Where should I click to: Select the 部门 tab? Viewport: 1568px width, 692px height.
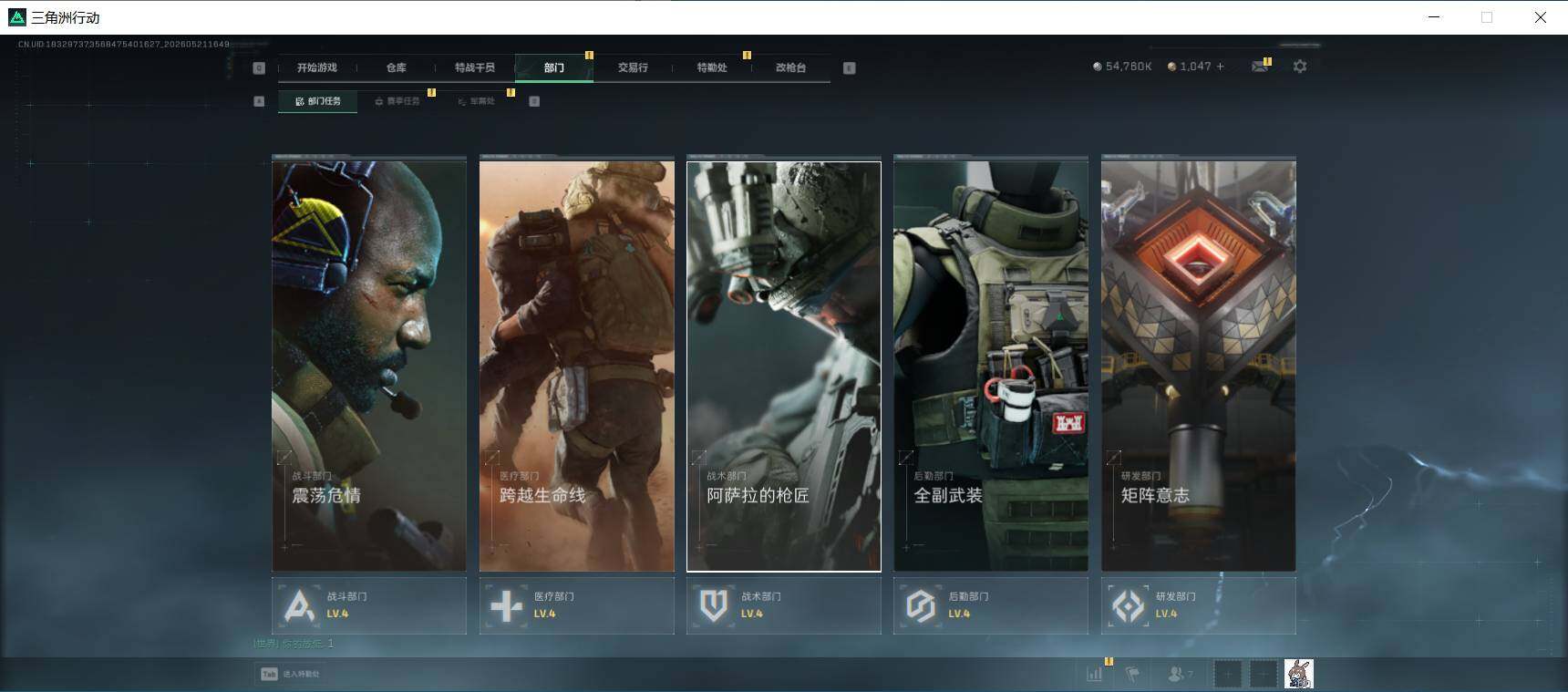553,67
